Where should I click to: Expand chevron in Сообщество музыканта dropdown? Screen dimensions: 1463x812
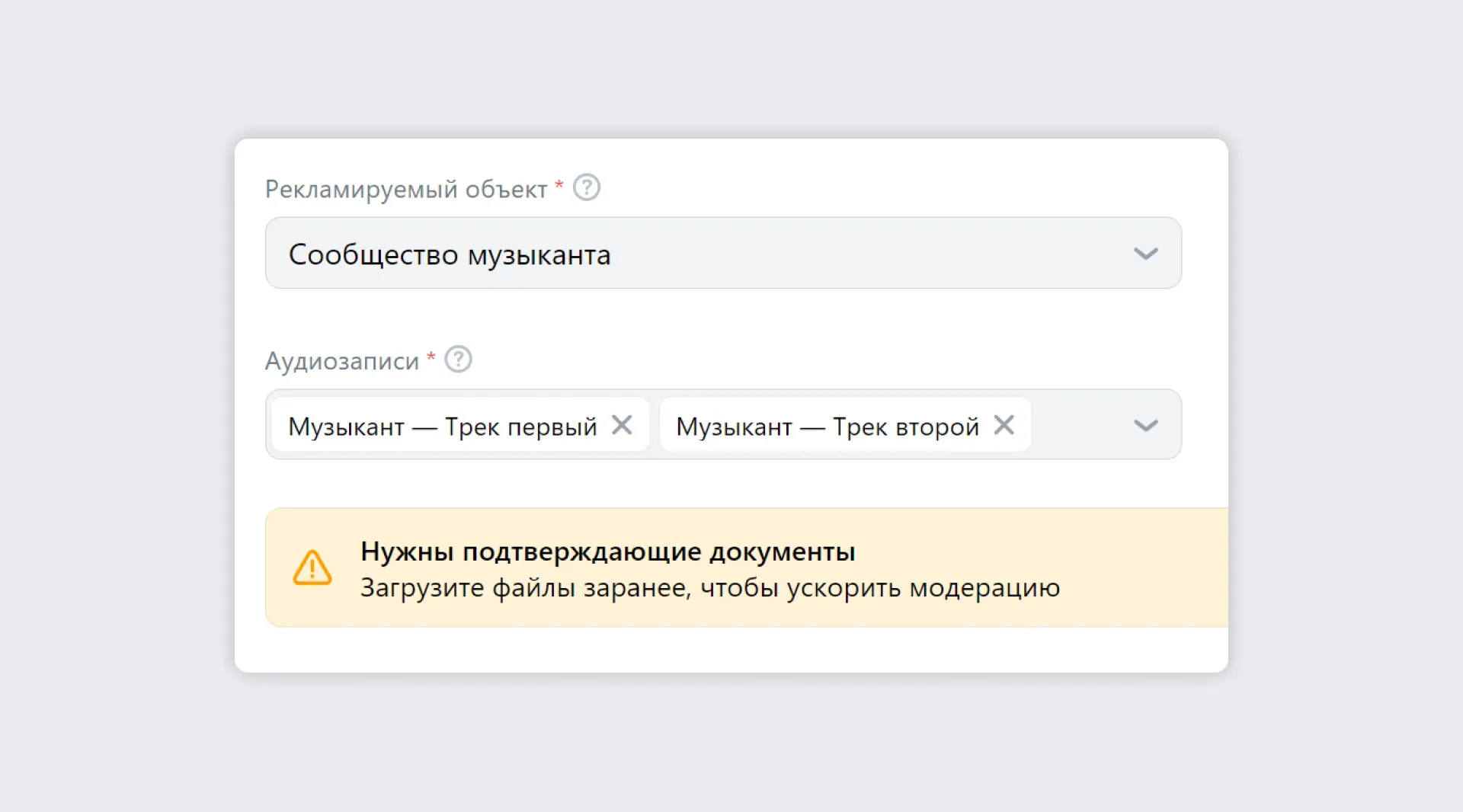1145,254
